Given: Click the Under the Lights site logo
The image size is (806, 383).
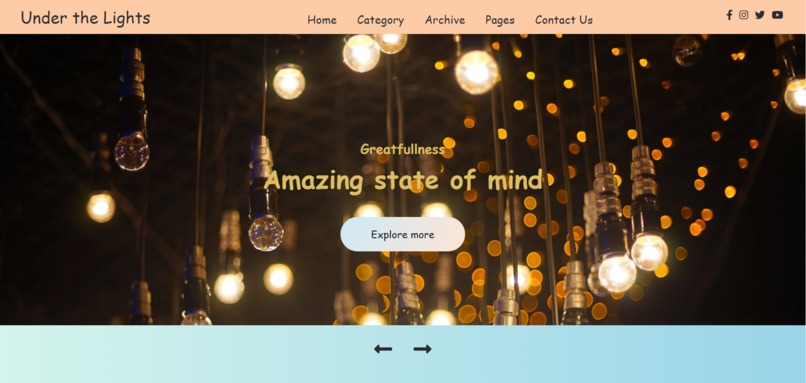Looking at the screenshot, I should (85, 17).
